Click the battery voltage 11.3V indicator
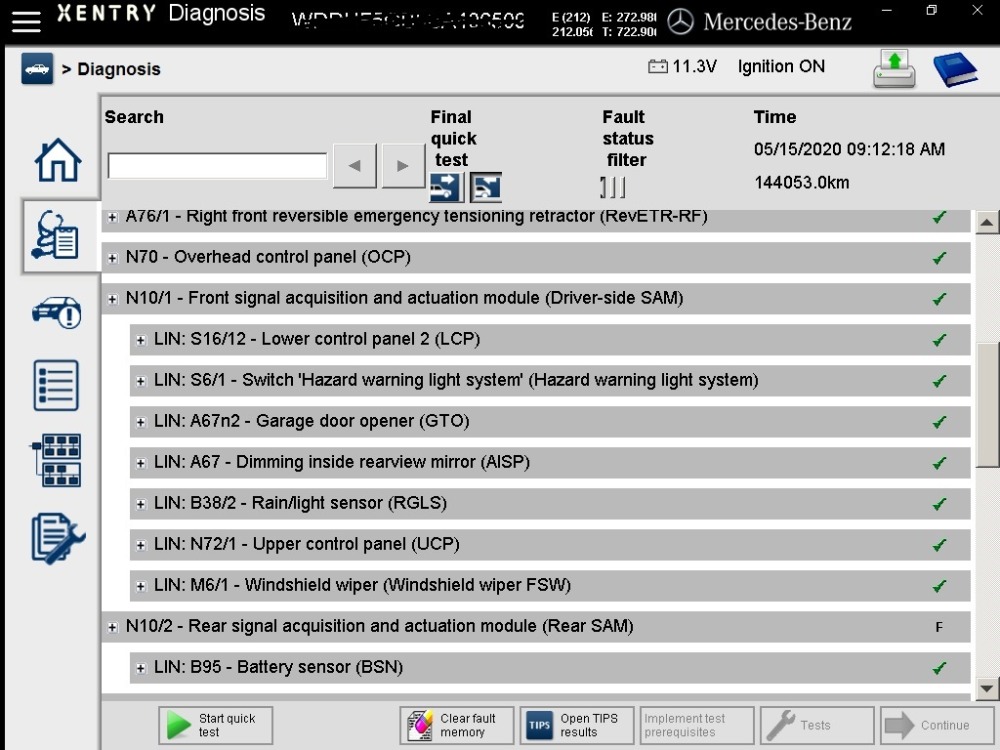This screenshot has width=1000, height=750. coord(682,66)
